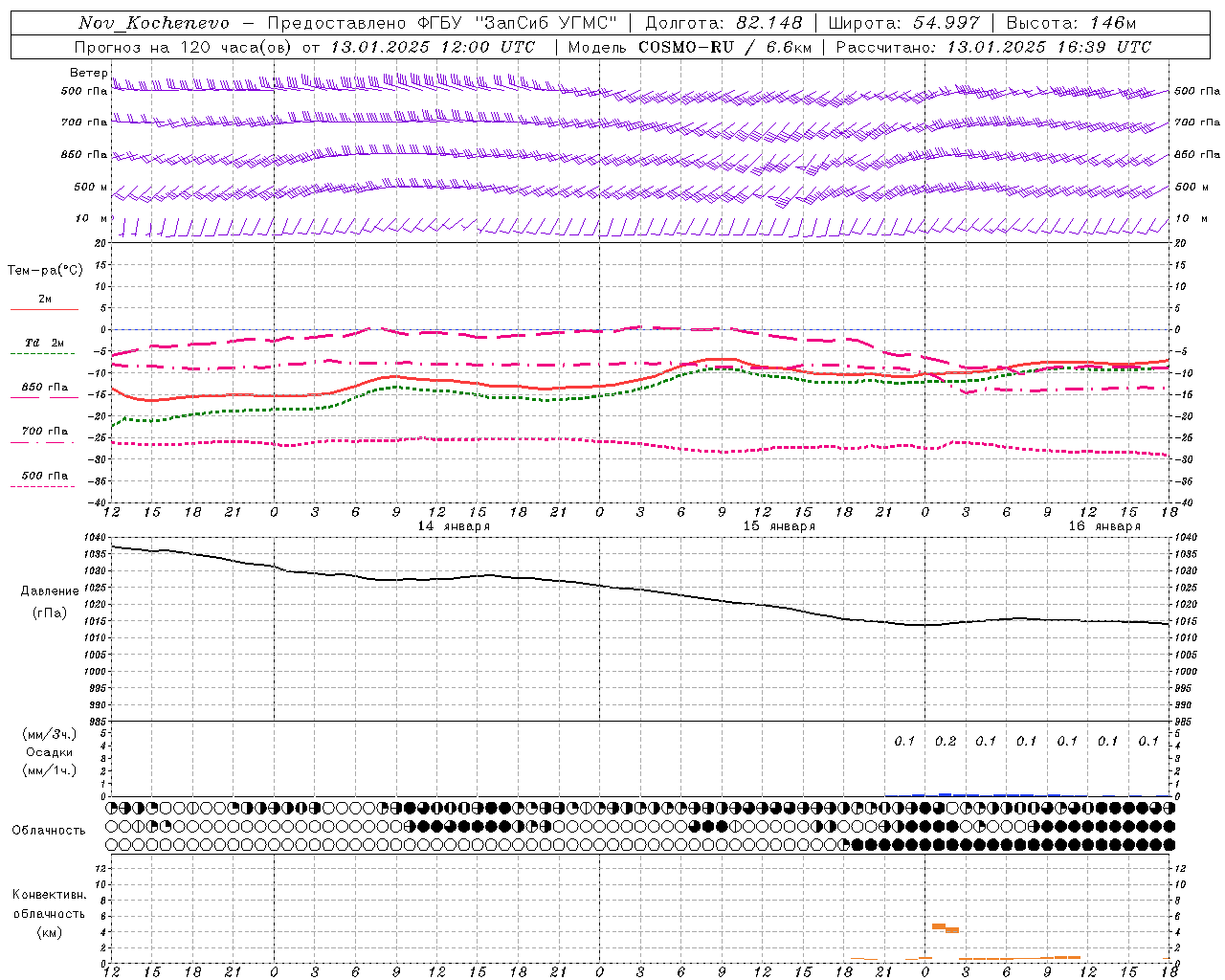Viewport: 1225px width, 980px height.
Task: Click the 15 января date label
Action: (x=779, y=526)
